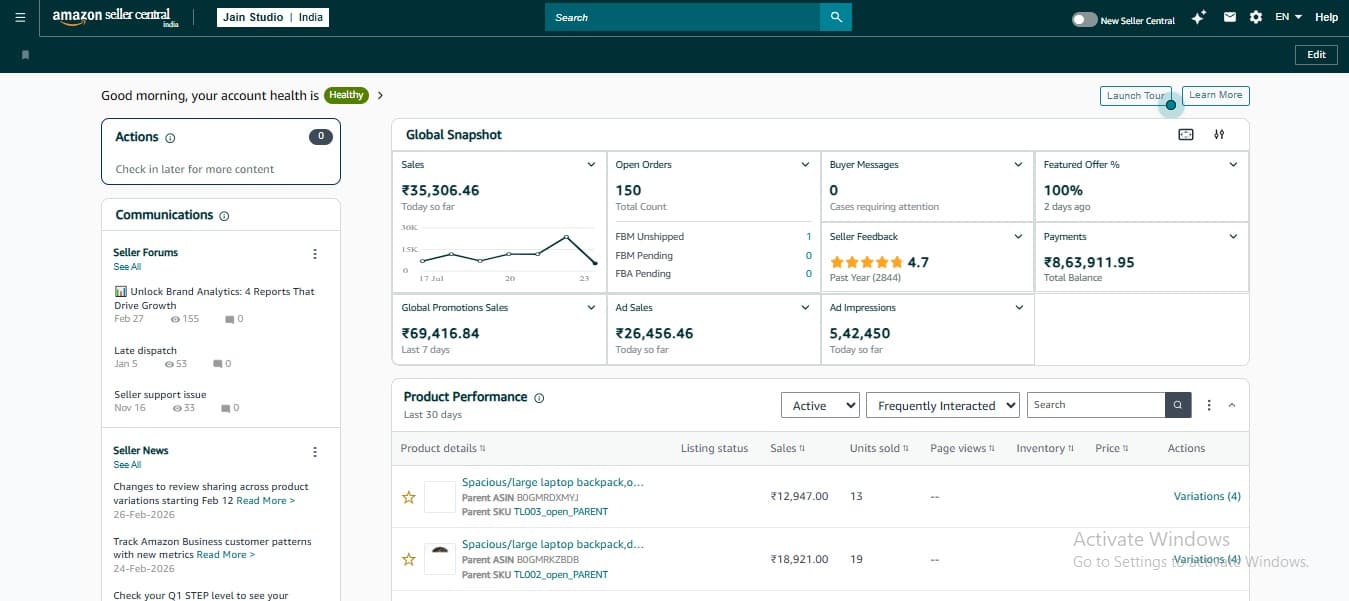
Task: Sort by Page views column
Action: click(963, 448)
